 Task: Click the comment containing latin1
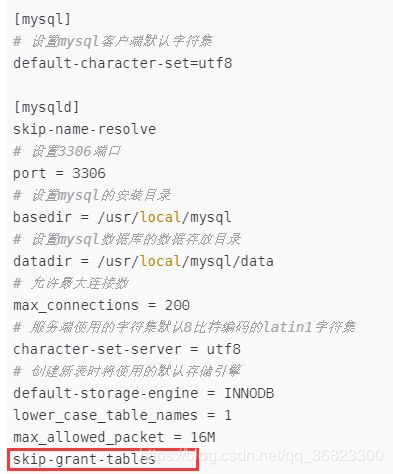coord(184,327)
